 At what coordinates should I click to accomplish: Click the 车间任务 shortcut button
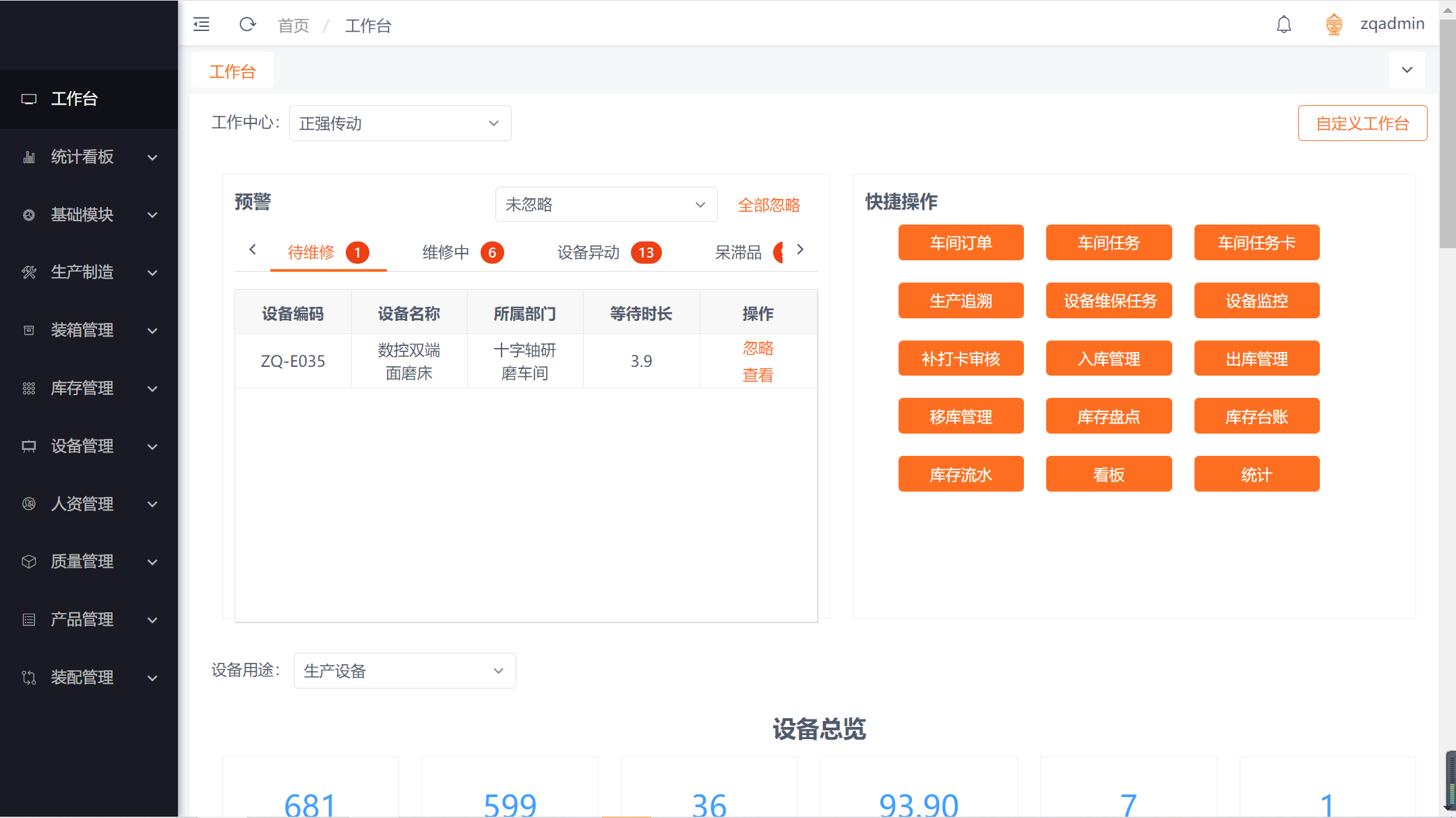point(1109,243)
